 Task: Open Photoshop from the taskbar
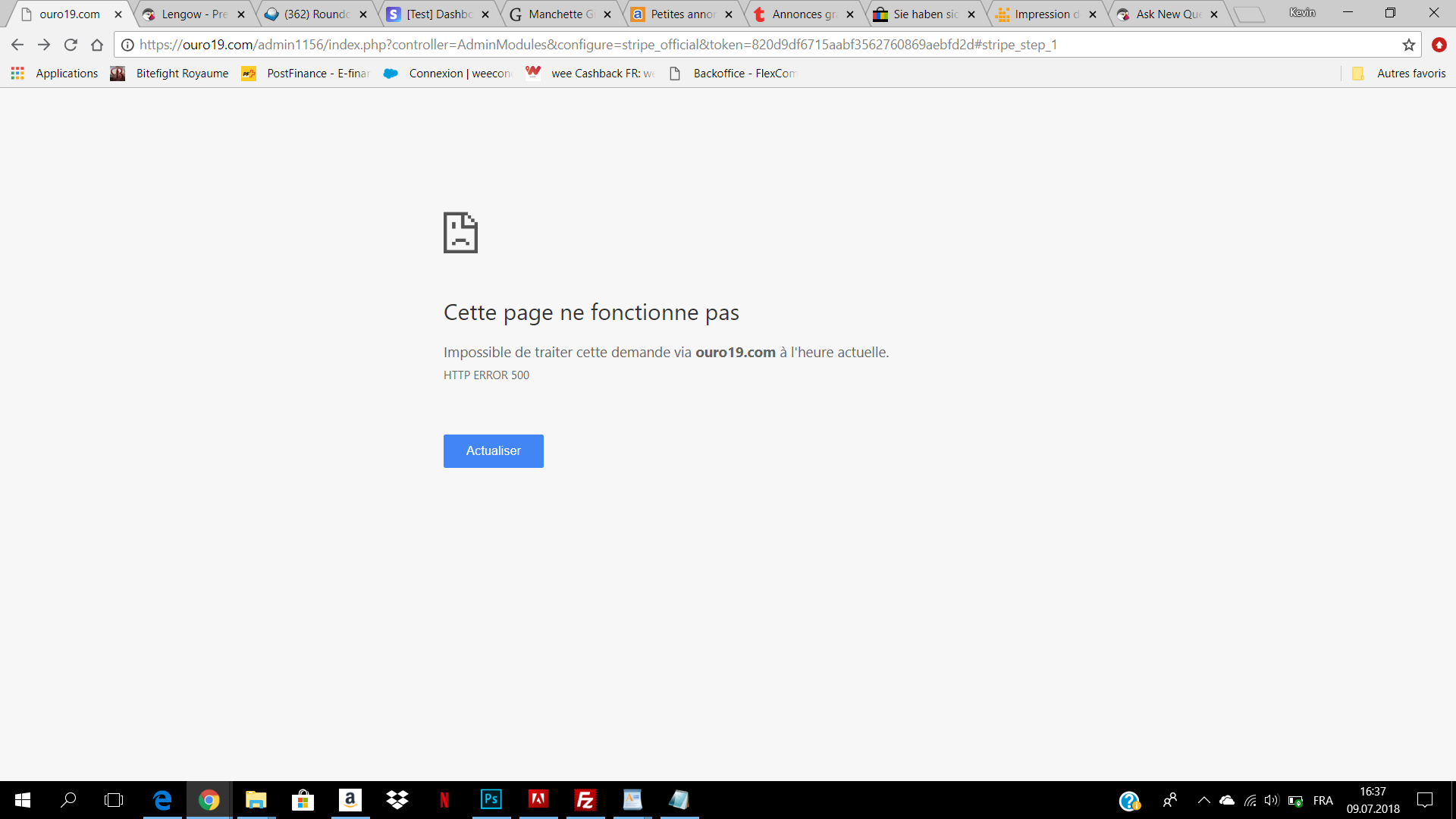pos(491,800)
